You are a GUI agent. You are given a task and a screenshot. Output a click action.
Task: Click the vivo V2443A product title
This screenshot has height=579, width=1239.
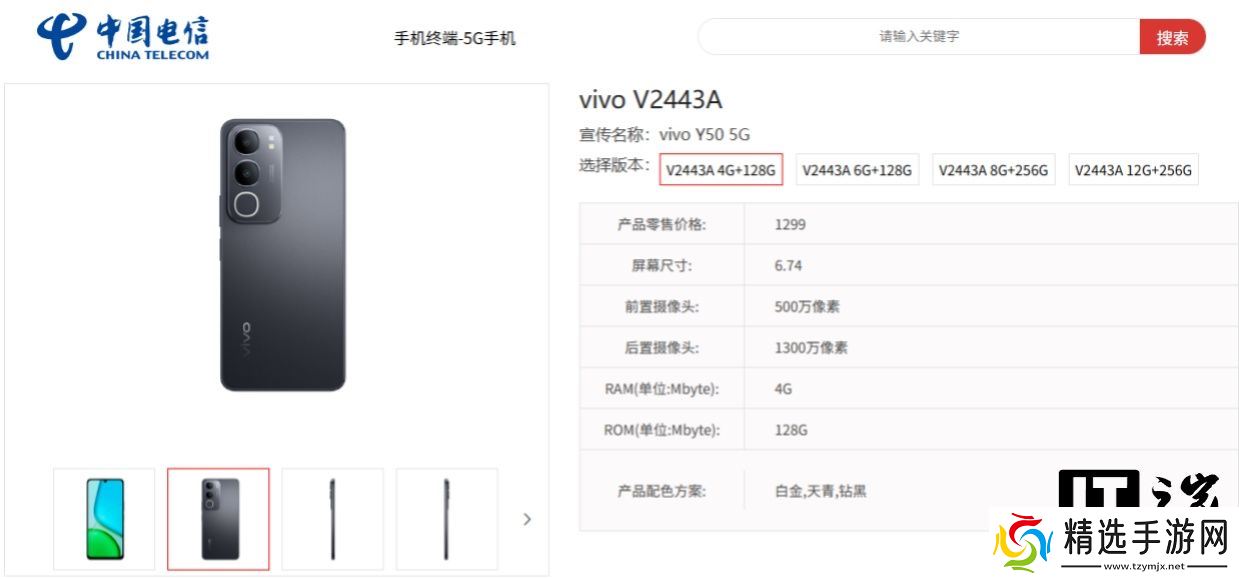(x=650, y=100)
